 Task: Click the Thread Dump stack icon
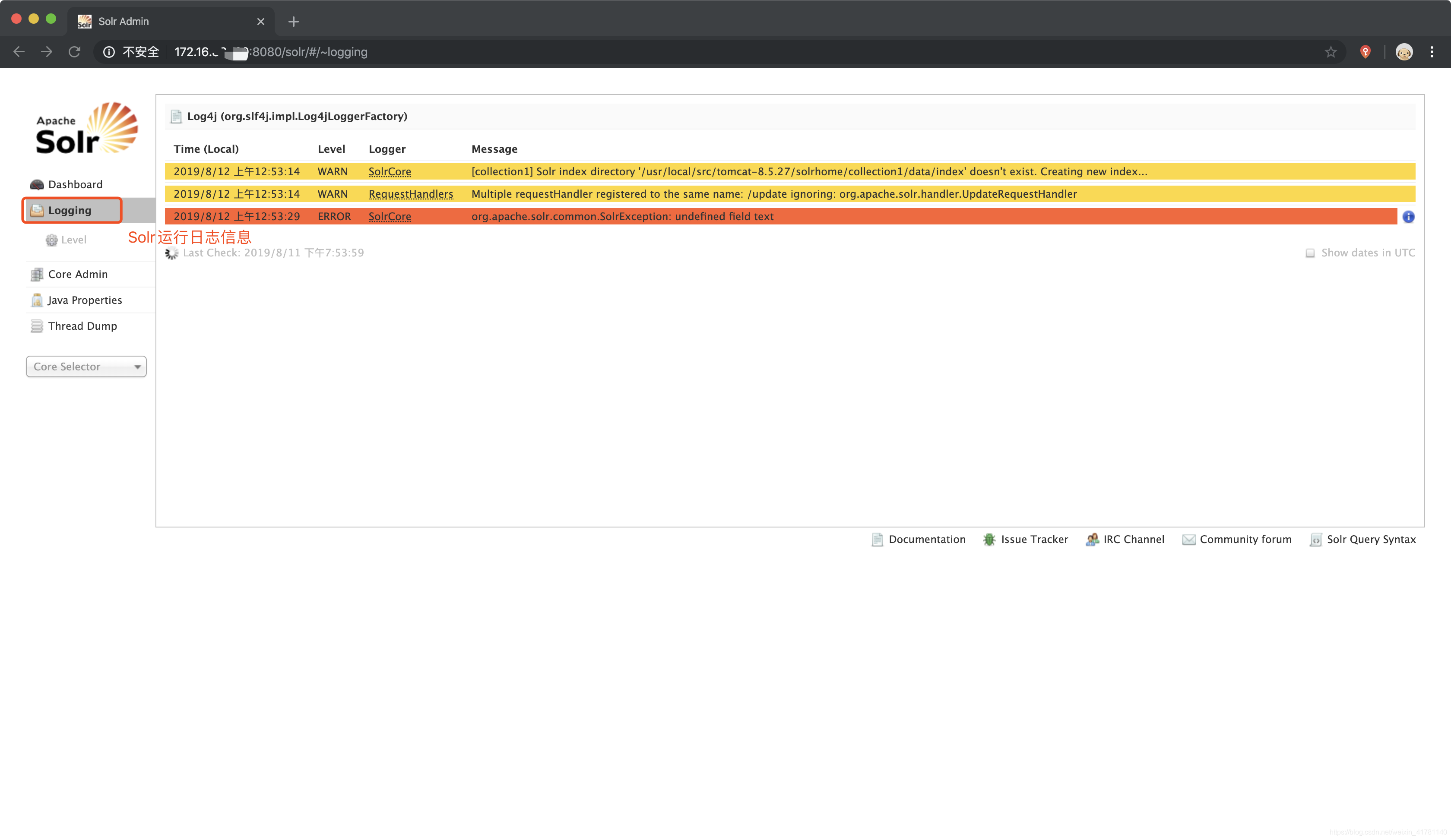(x=37, y=326)
